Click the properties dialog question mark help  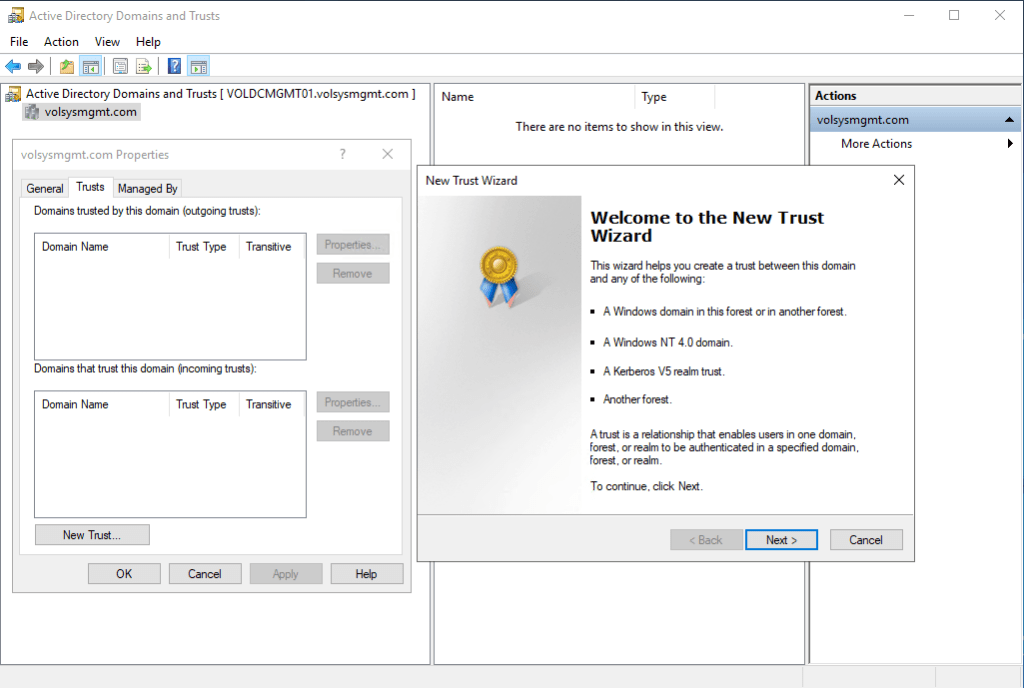[343, 154]
